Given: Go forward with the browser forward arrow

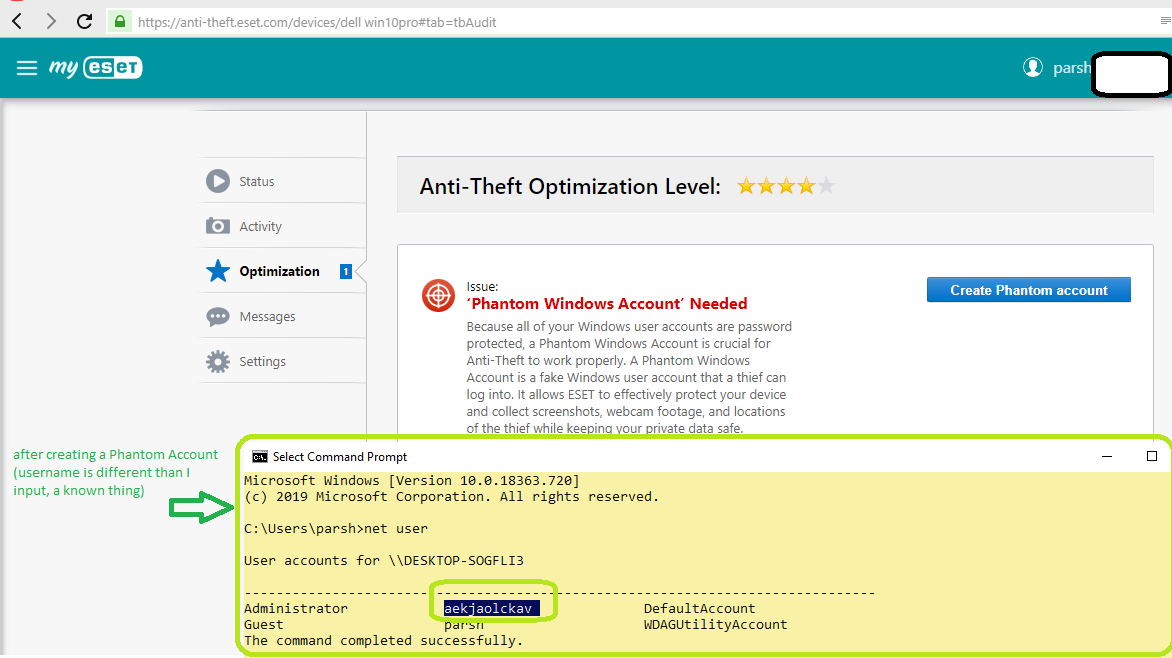Looking at the screenshot, I should tap(50, 22).
